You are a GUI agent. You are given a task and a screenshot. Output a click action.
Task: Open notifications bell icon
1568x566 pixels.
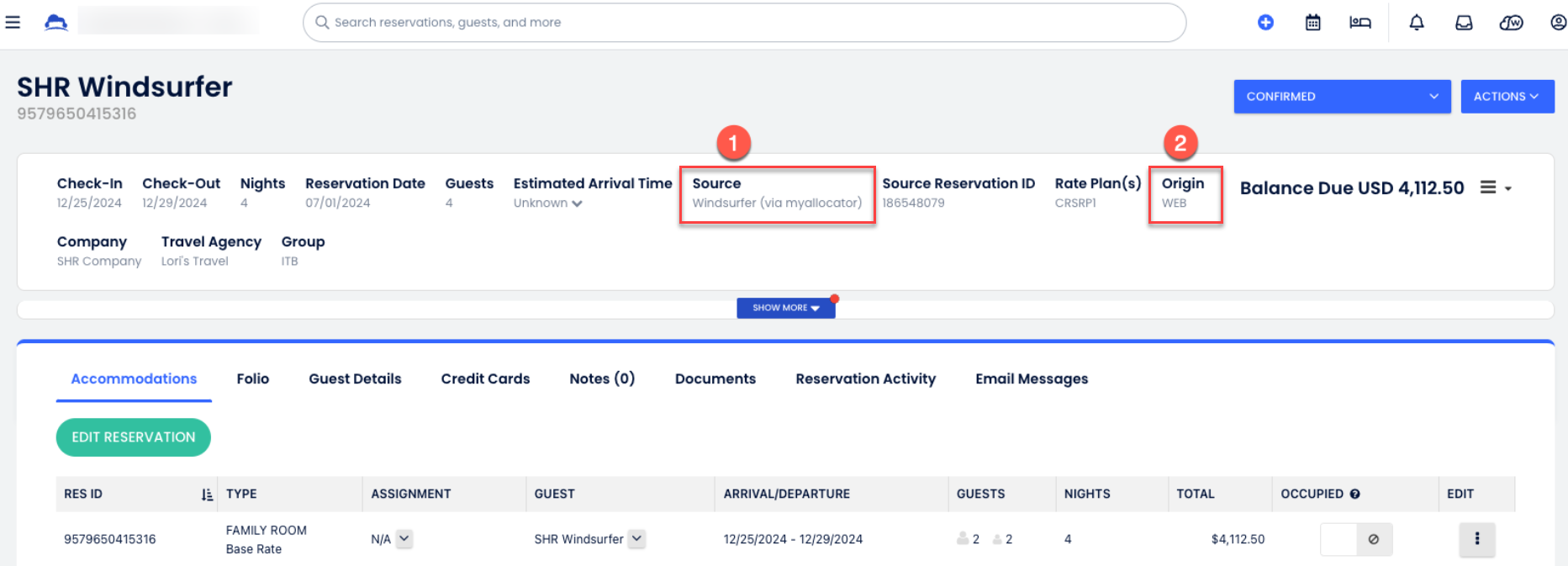click(x=1417, y=23)
